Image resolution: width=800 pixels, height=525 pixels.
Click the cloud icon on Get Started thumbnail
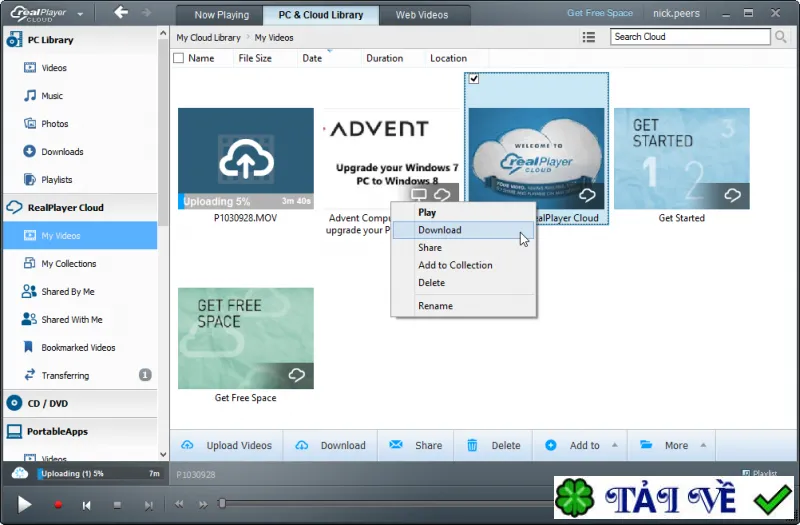pos(733,195)
